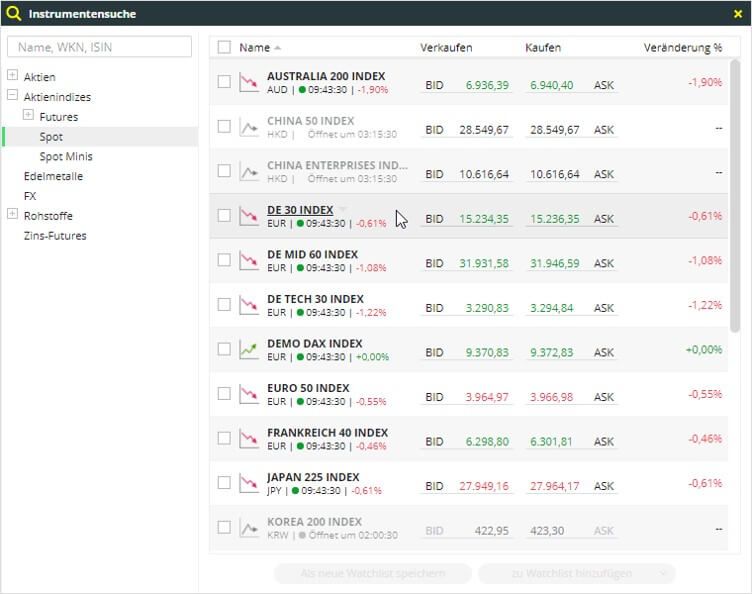The image size is (752, 594).
Task: Tick the checkbox for DE MID 60 INDEX
Action: pyautogui.click(x=224, y=260)
